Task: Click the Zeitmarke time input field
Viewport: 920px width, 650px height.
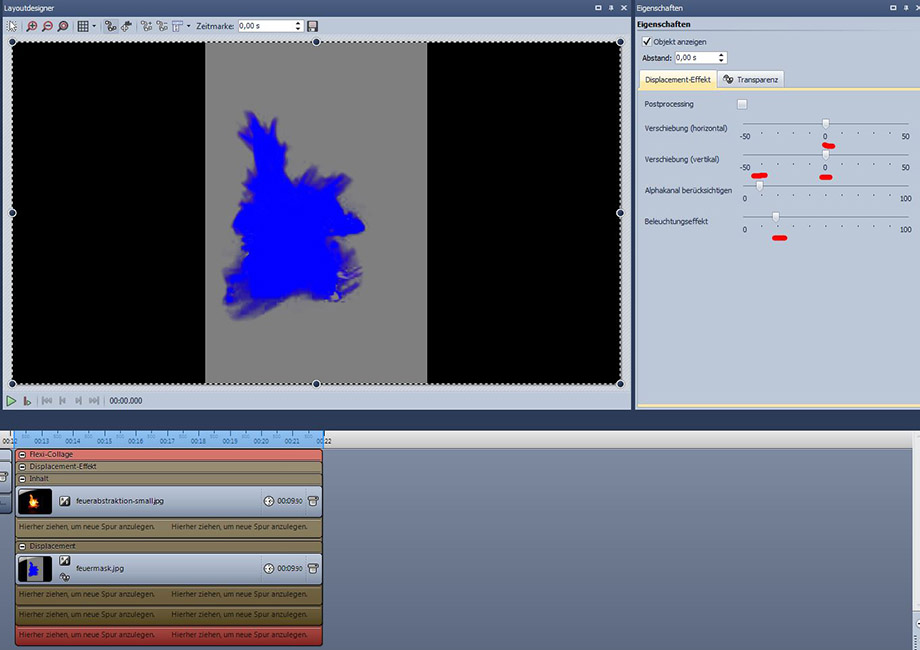Action: pyautogui.click(x=265, y=26)
